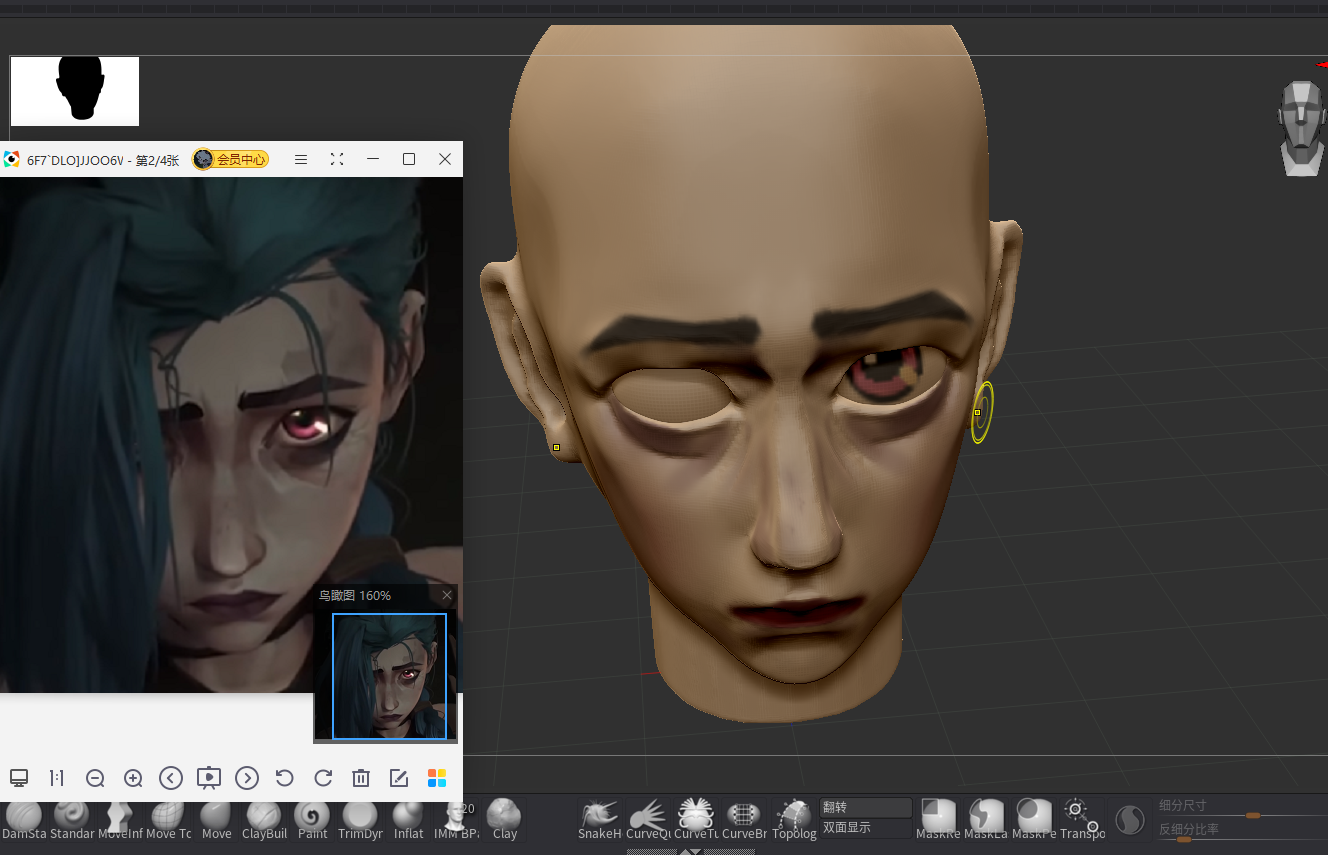
Task: Click the image viewer desktop display icon
Action: [x=19, y=778]
